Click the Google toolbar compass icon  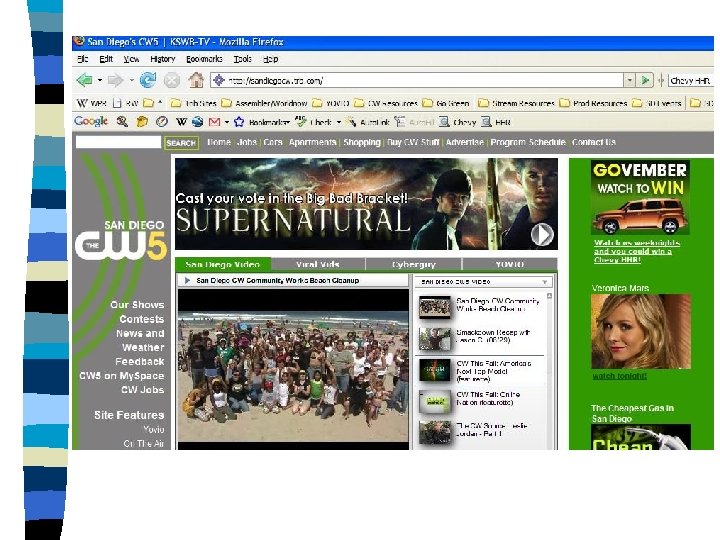pos(162,122)
